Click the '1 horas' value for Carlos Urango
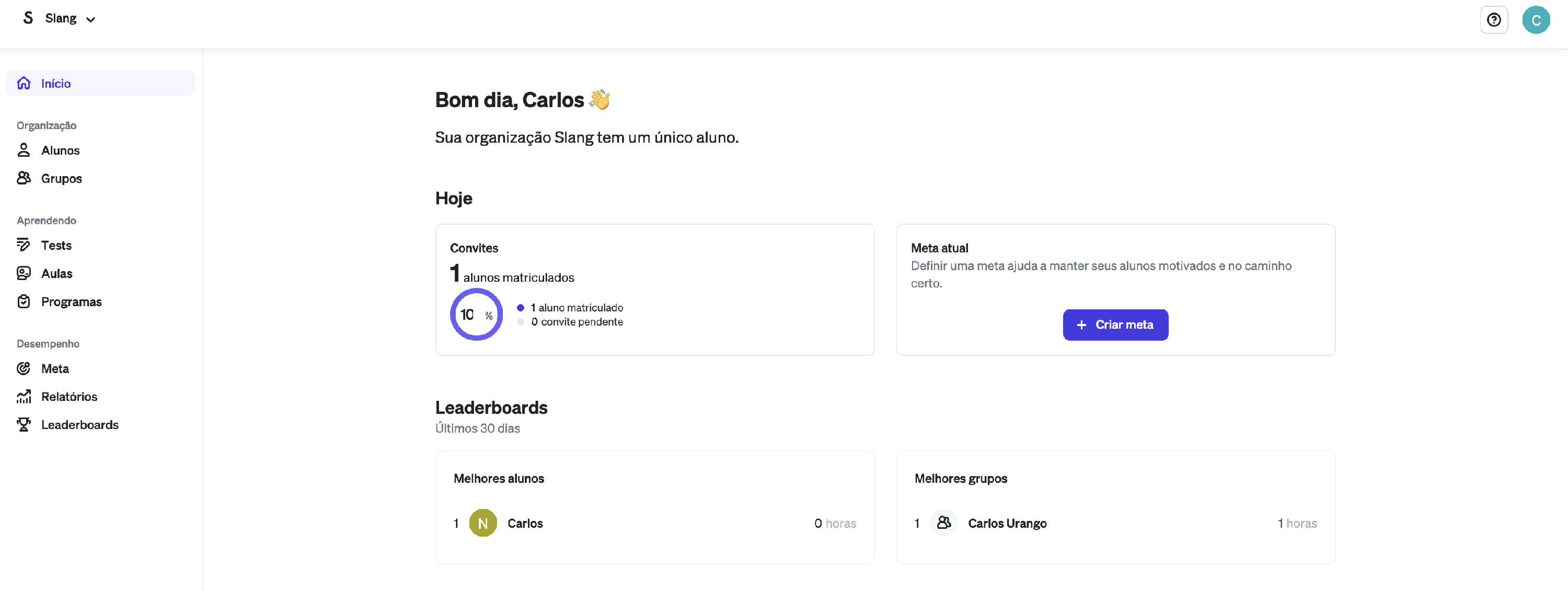Image resolution: width=1568 pixels, height=591 pixels. coord(1297,524)
